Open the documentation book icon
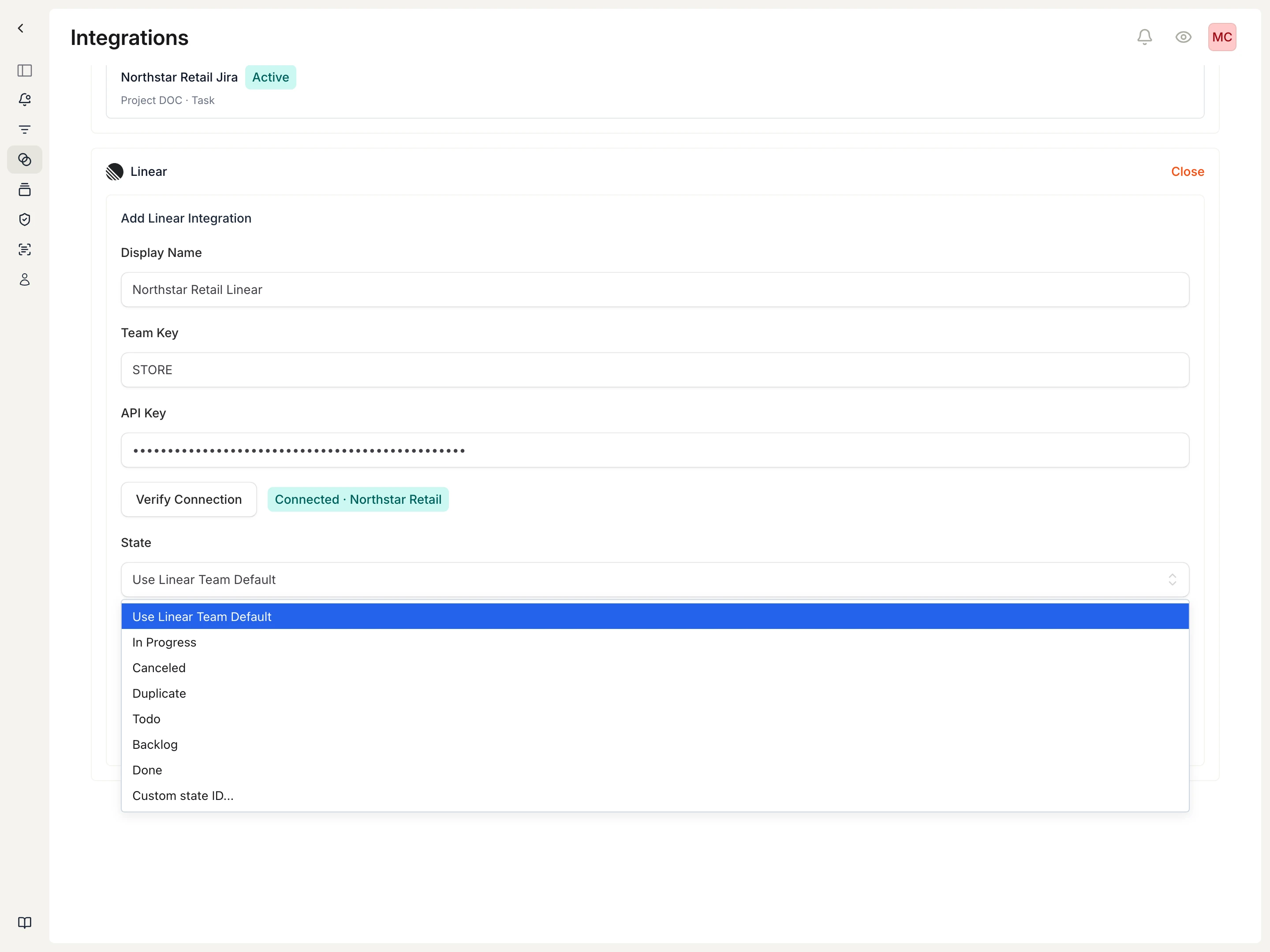 (25, 922)
